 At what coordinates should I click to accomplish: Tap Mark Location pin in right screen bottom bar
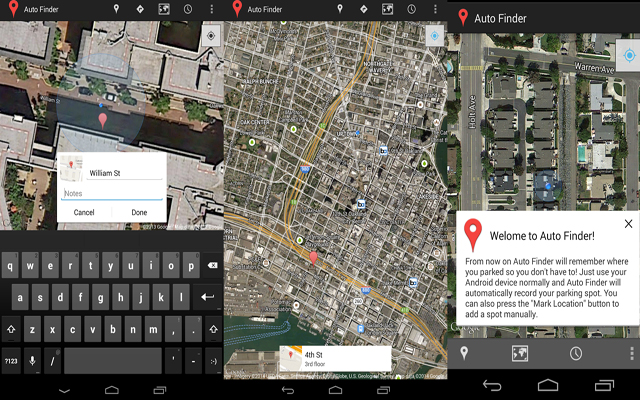(464, 353)
